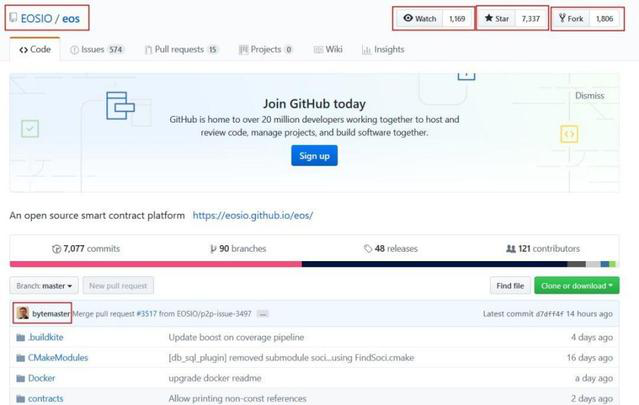639x405 pixels.
Task: Open 'upgrade docker readme' commit message
Action: 215,378
